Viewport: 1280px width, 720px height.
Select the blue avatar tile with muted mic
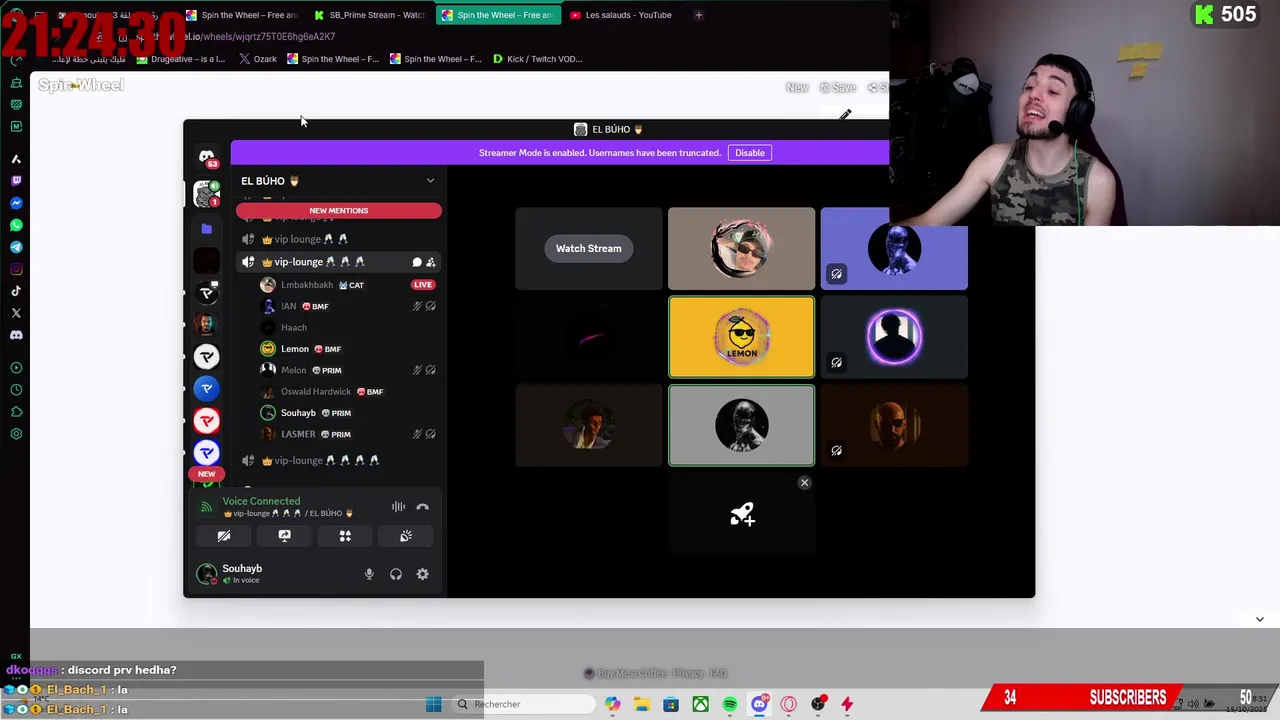pyautogui.click(x=894, y=248)
